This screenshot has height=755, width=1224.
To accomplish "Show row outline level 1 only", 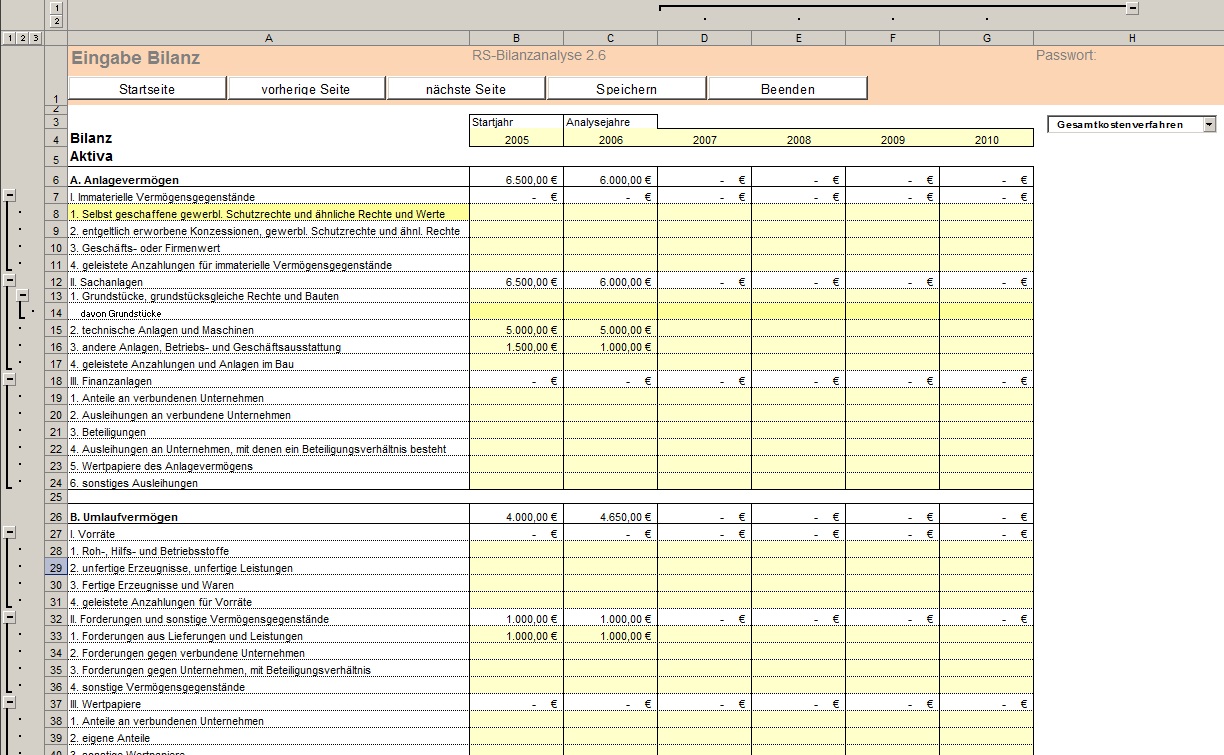I will coord(9,38).
